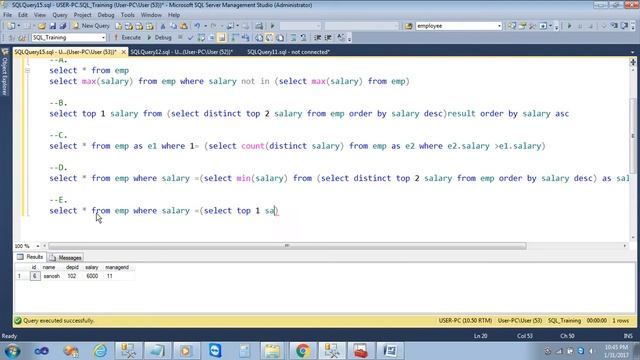Open the Edit menu

coord(23,15)
